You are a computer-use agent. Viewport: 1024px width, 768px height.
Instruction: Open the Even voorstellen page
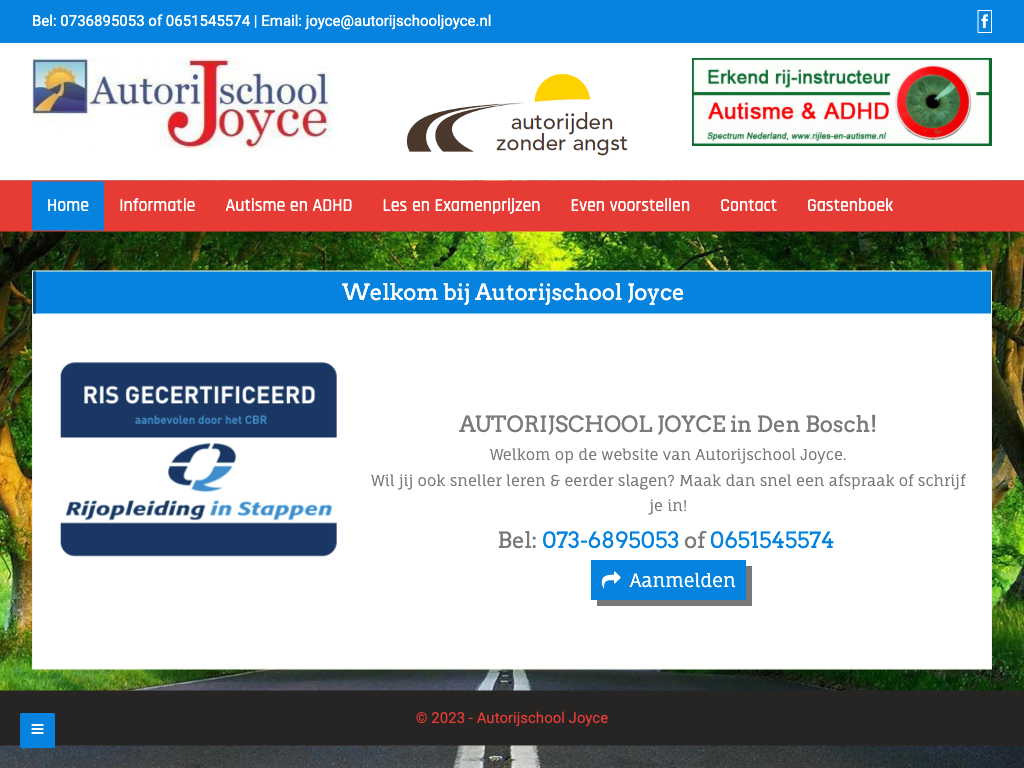(630, 206)
